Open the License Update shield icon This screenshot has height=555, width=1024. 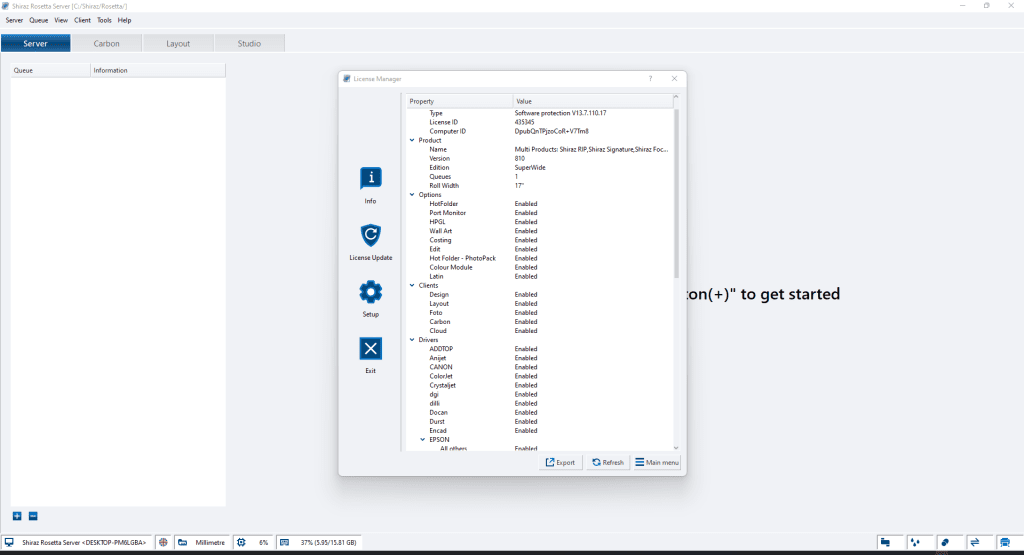tap(370, 235)
